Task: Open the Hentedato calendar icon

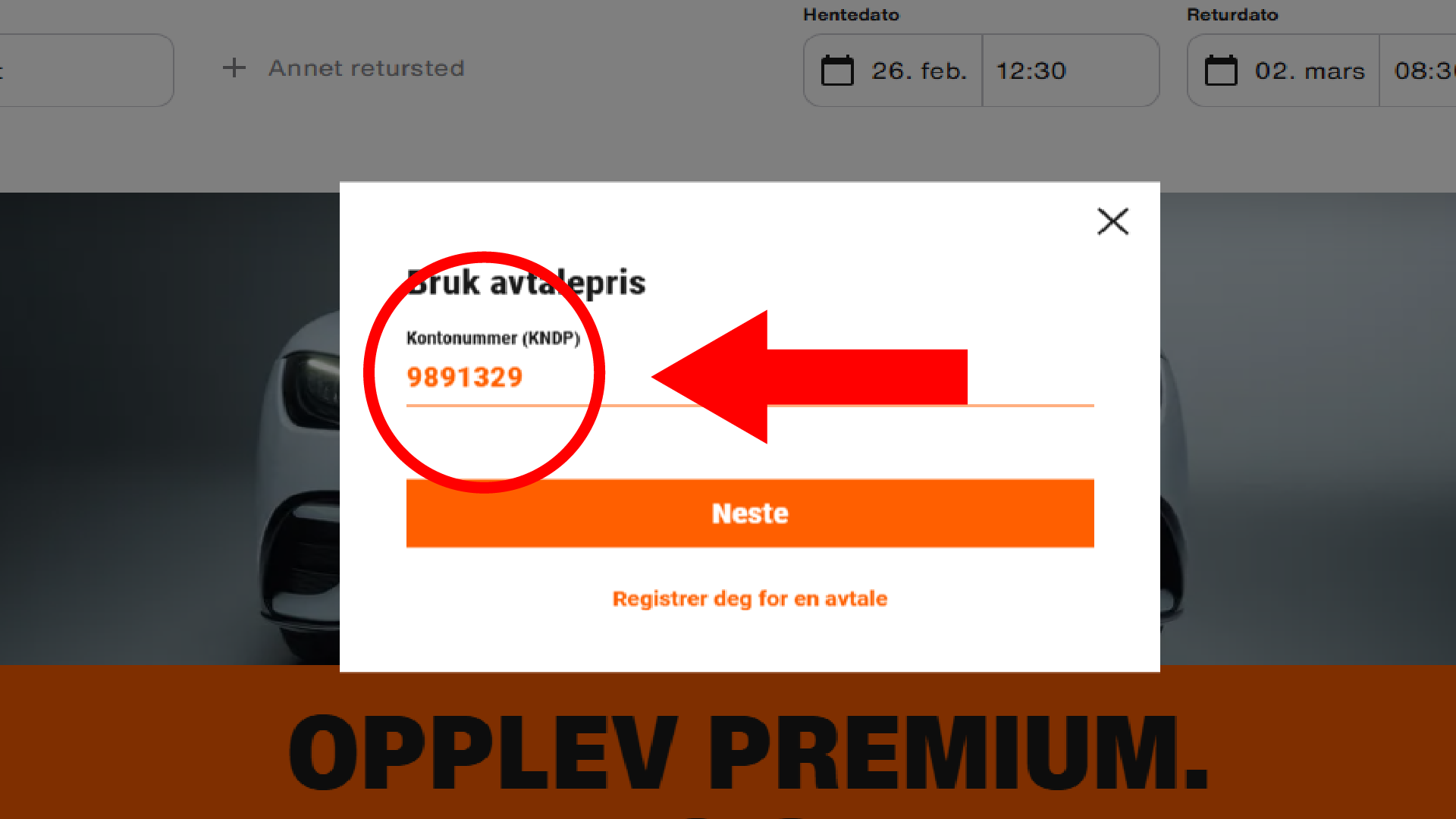Action: [x=837, y=71]
